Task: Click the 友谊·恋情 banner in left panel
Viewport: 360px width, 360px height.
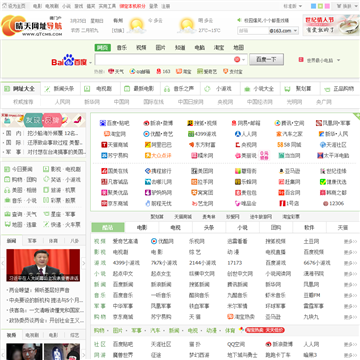Action: pyautogui.click(x=43, y=120)
